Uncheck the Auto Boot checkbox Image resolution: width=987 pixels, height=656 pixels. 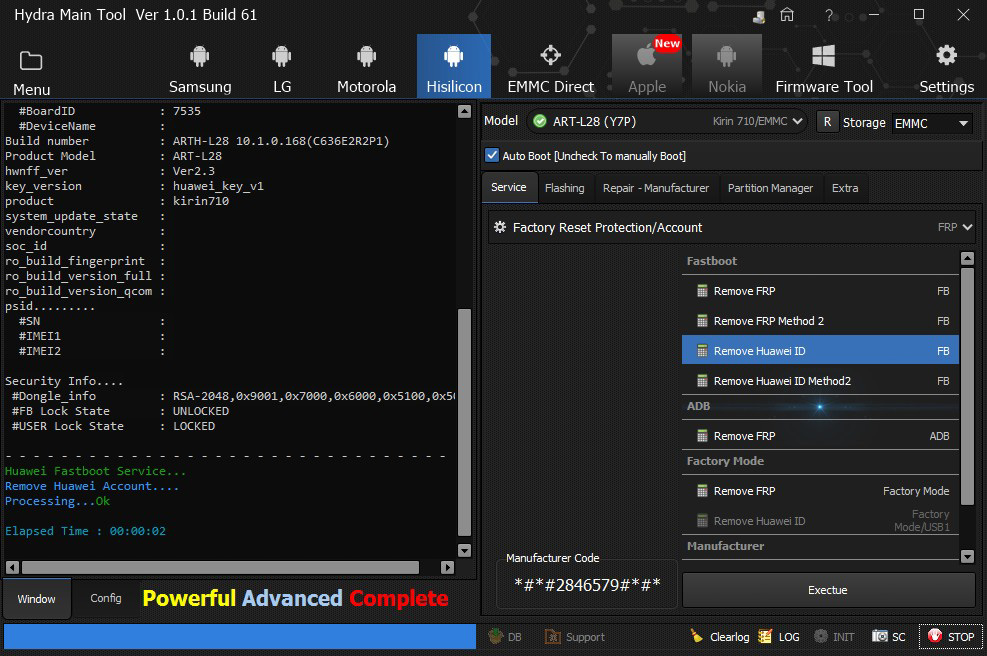click(492, 155)
